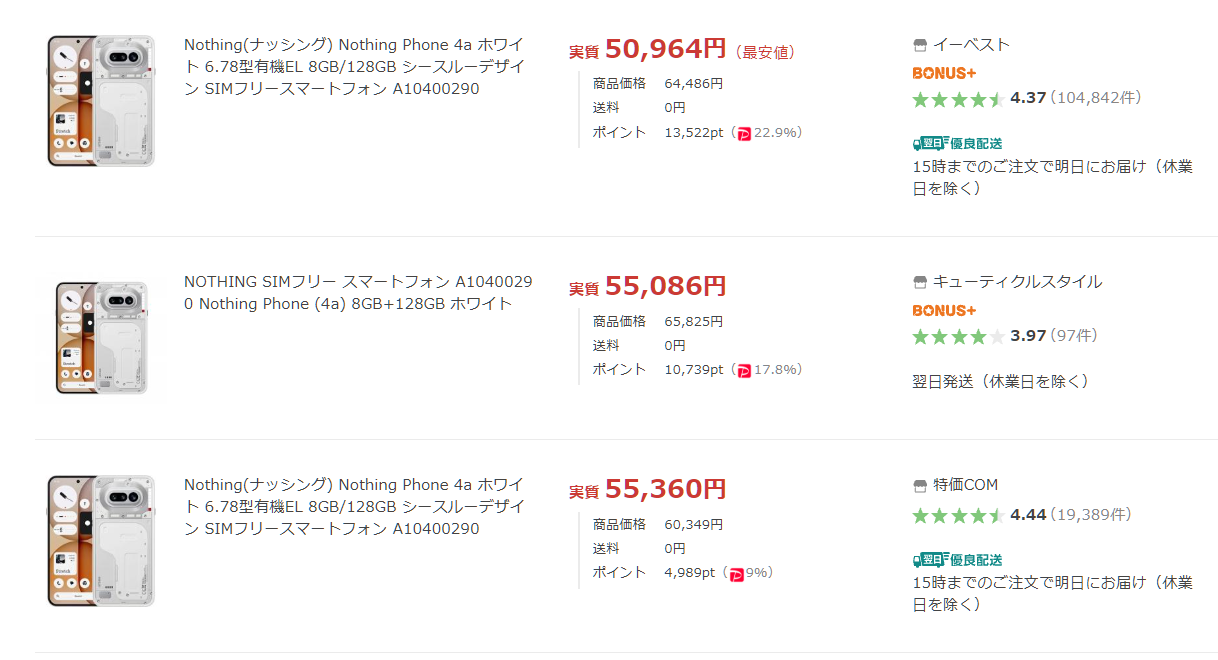Screen dimensions: 1218x660
Task: Click the 4.37 star rating for イーベスト
Action: pos(1026,98)
